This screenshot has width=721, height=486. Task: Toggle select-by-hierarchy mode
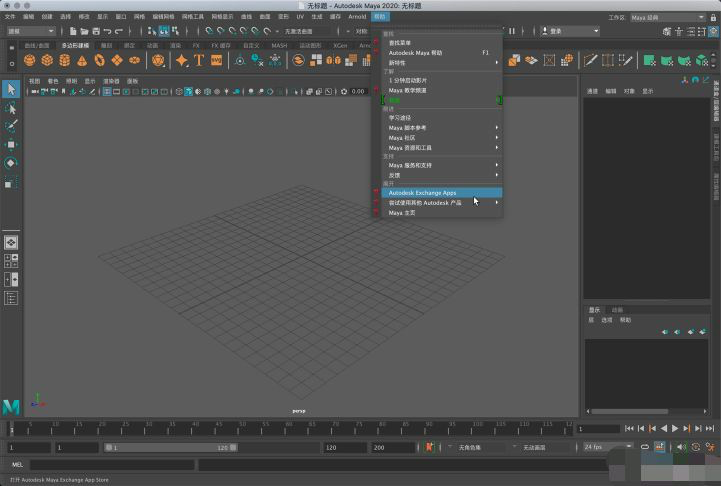click(152, 31)
